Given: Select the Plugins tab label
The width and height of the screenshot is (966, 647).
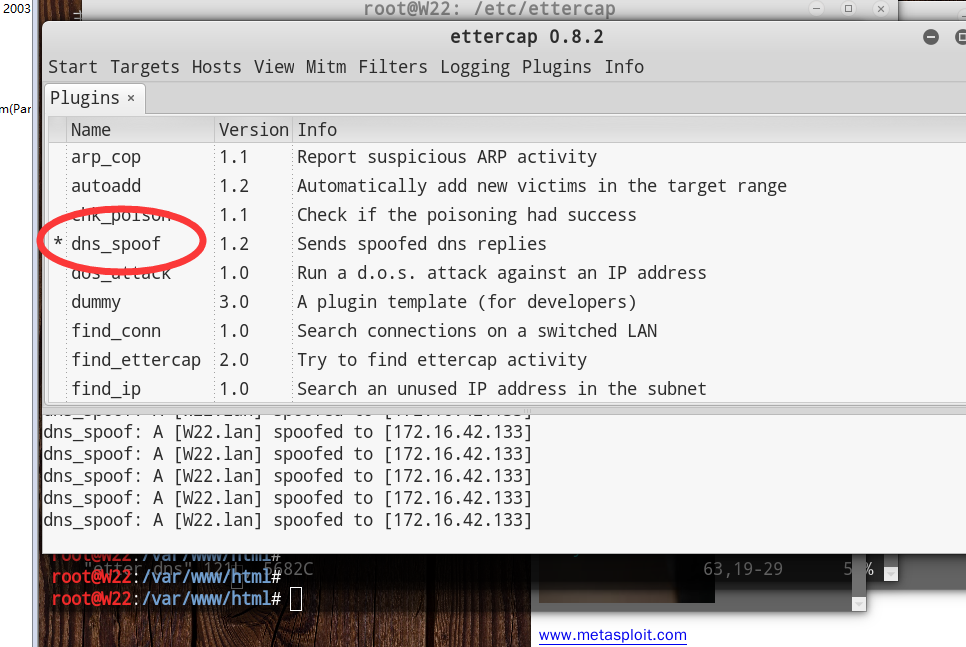Looking at the screenshot, I should coord(85,98).
